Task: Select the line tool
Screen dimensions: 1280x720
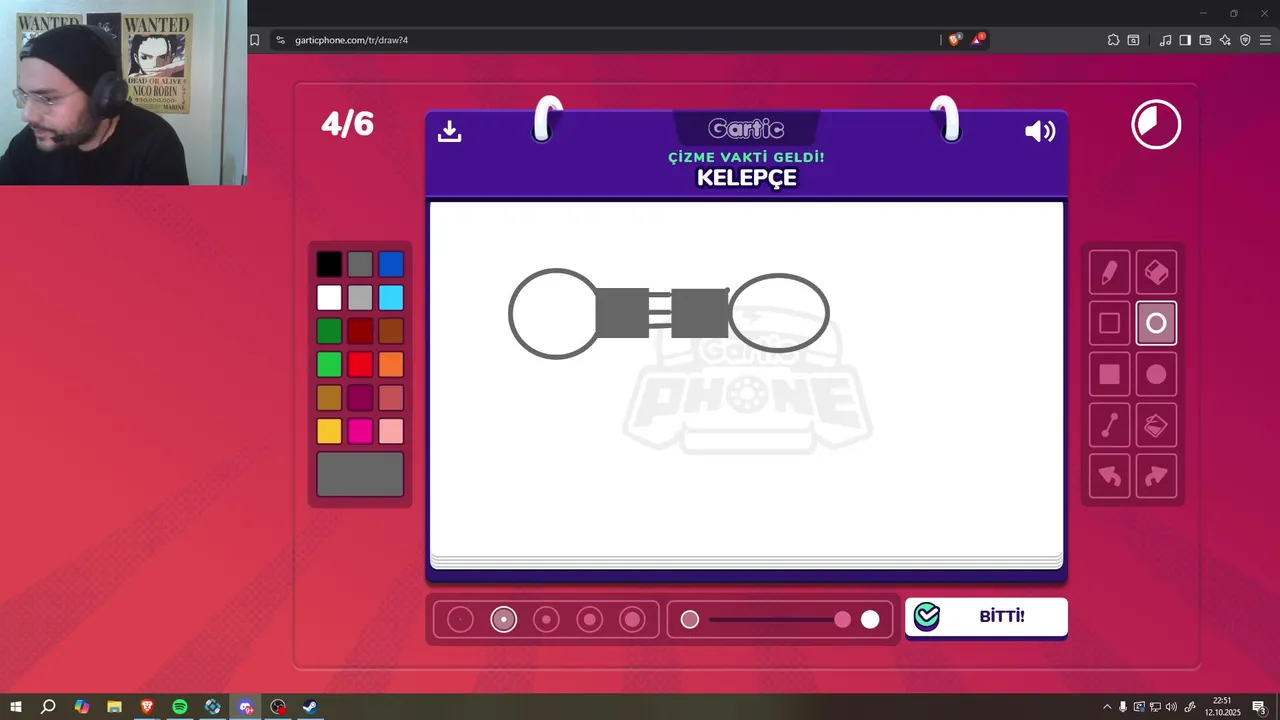Action: point(1109,425)
